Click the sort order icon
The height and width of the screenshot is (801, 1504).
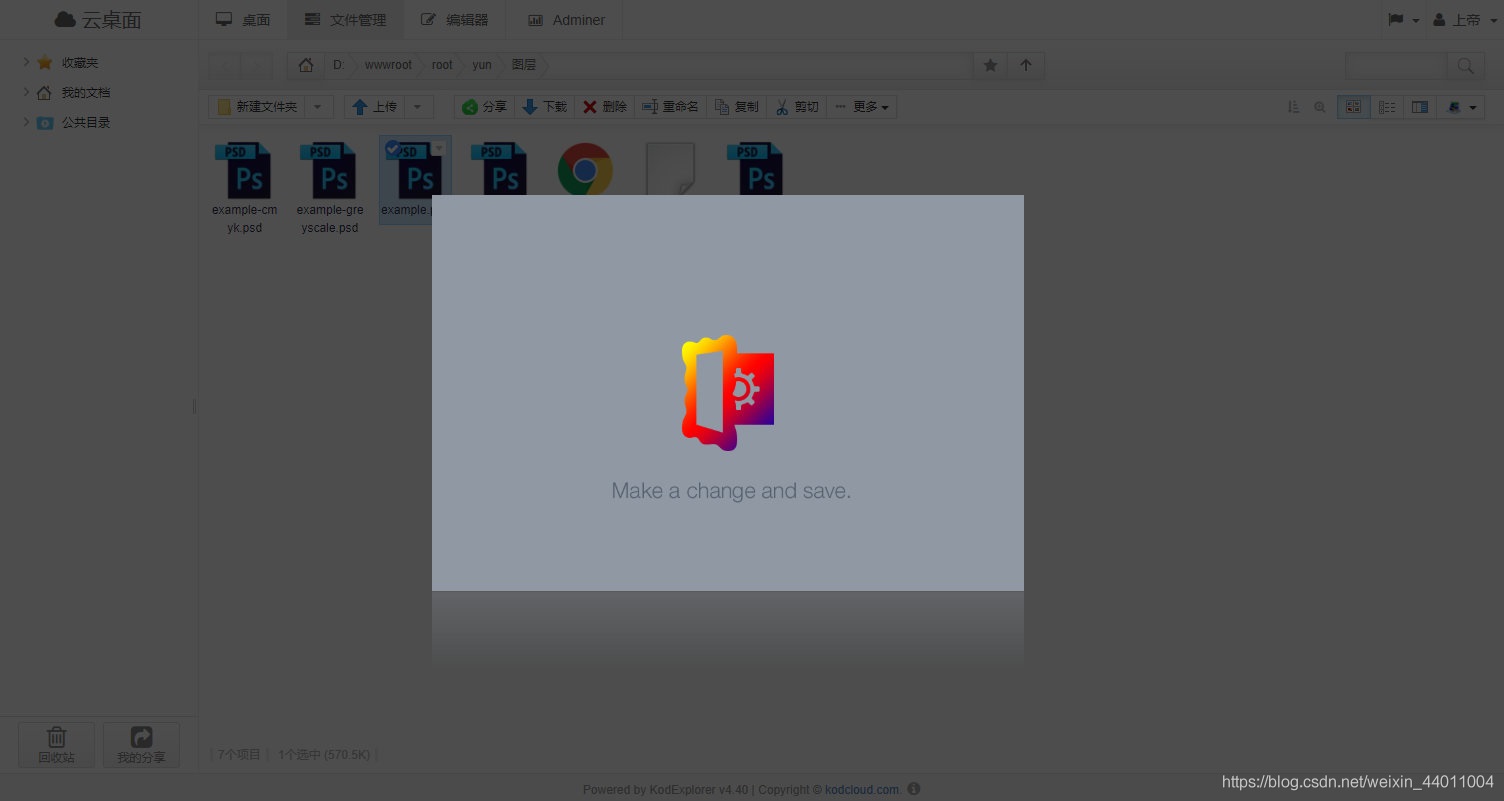[1293, 107]
